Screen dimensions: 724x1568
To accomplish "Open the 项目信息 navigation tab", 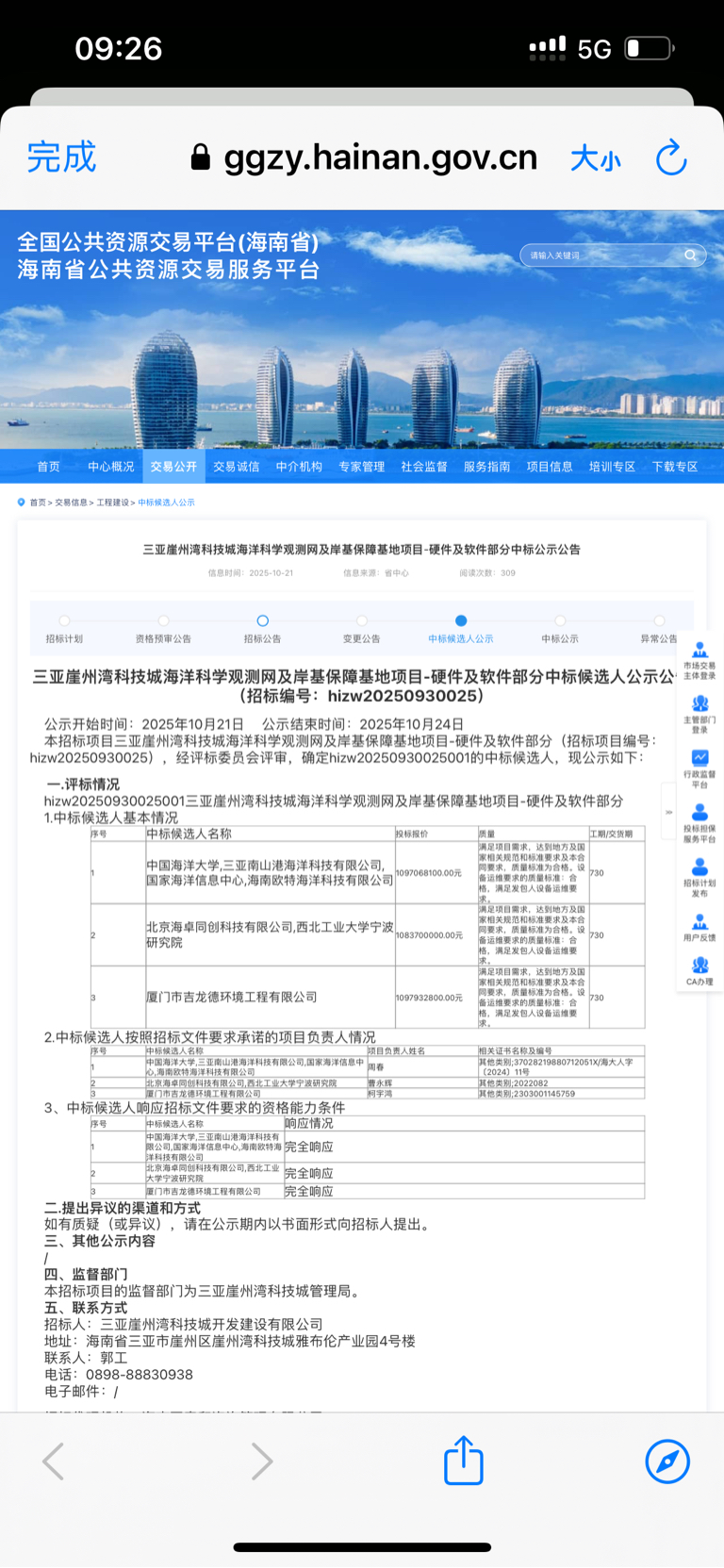I will [550, 467].
